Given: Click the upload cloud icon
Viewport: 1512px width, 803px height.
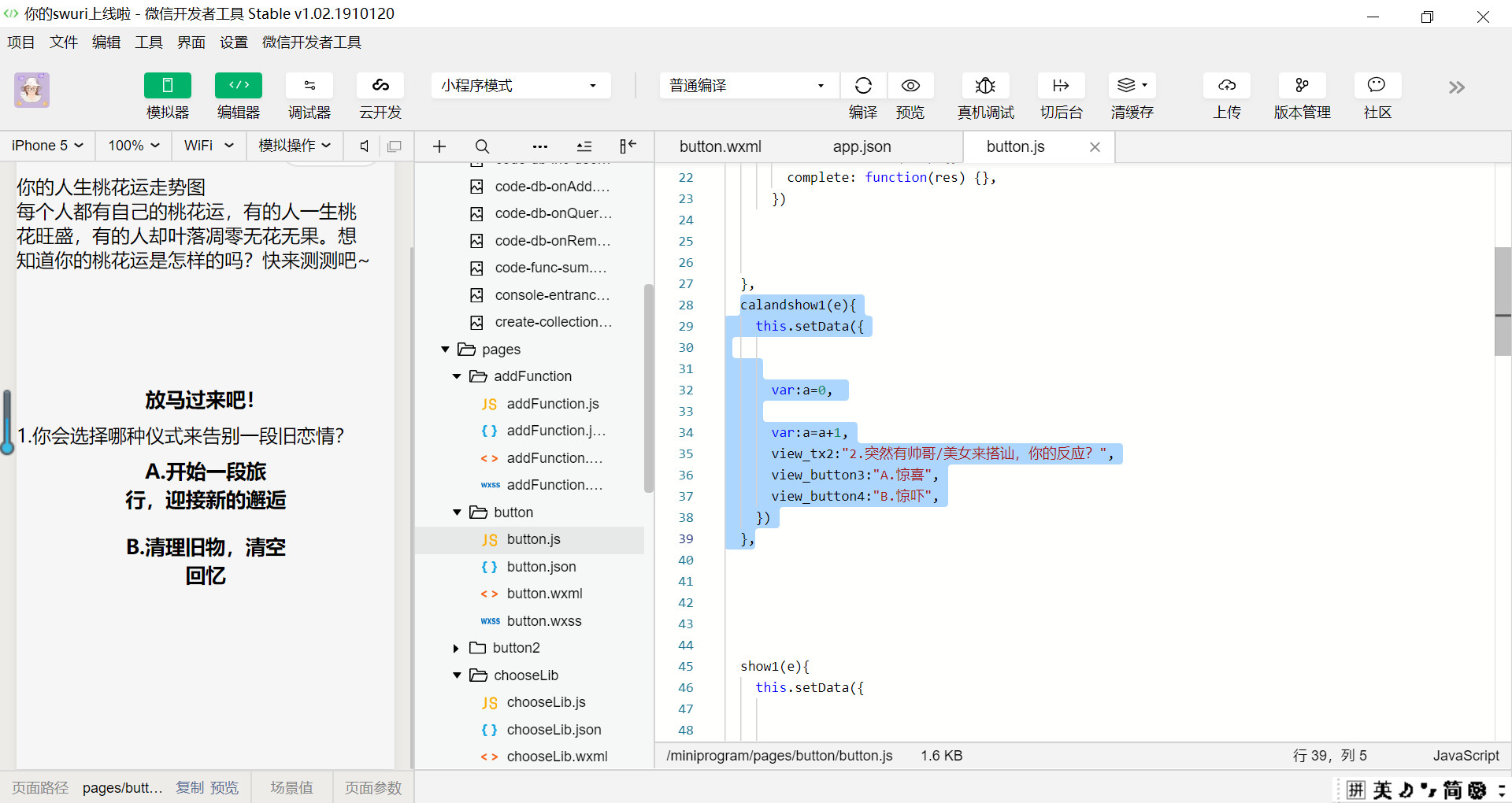Looking at the screenshot, I should tap(1226, 86).
